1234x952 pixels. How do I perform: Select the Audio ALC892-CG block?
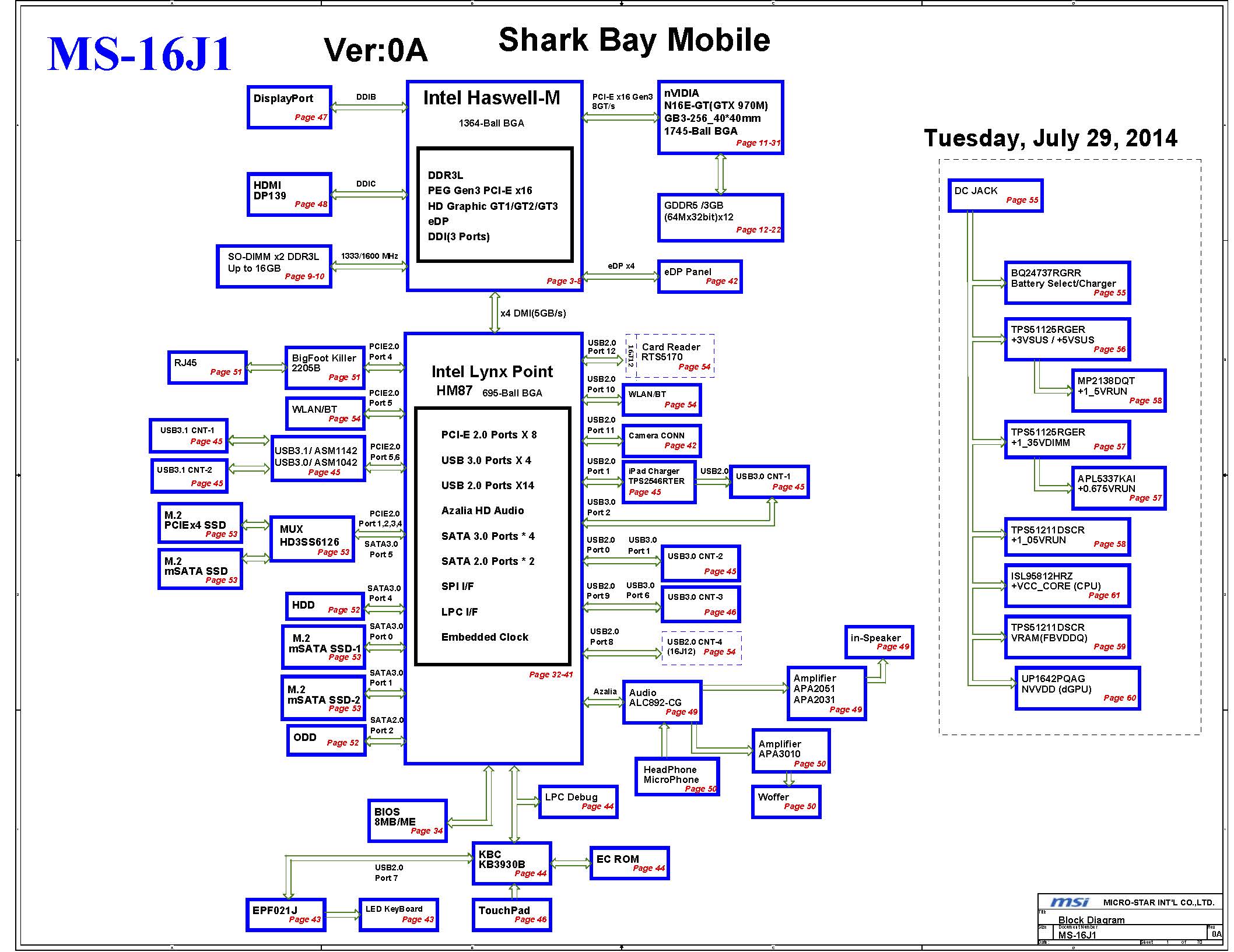pyautogui.click(x=662, y=702)
